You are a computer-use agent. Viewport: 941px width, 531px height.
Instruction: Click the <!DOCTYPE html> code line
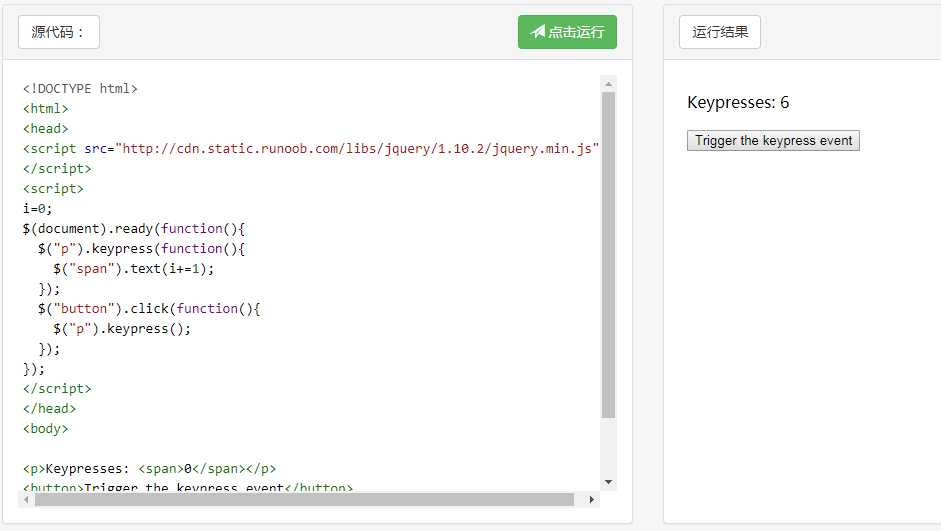(80, 89)
